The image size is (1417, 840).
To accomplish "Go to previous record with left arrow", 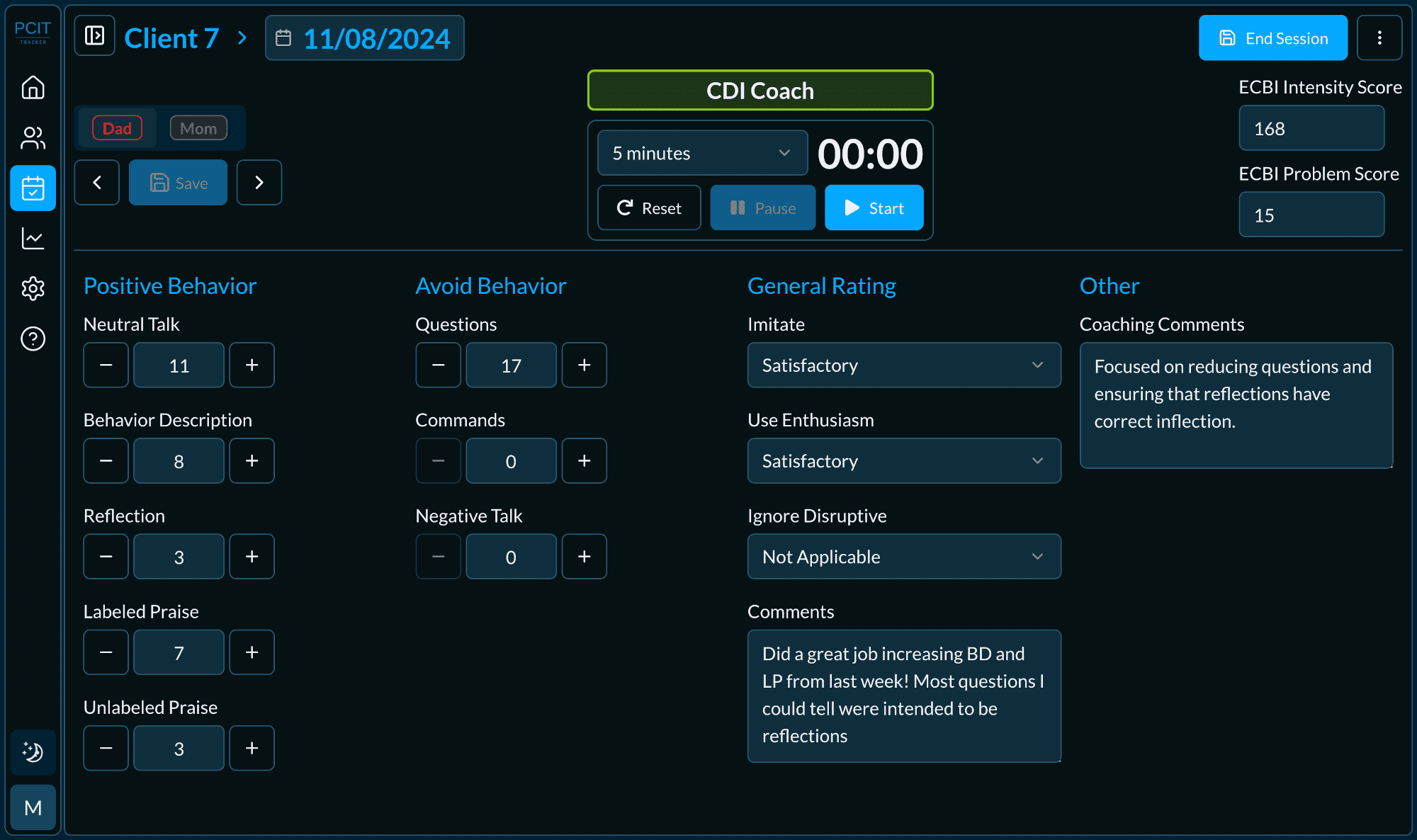I will [x=97, y=183].
